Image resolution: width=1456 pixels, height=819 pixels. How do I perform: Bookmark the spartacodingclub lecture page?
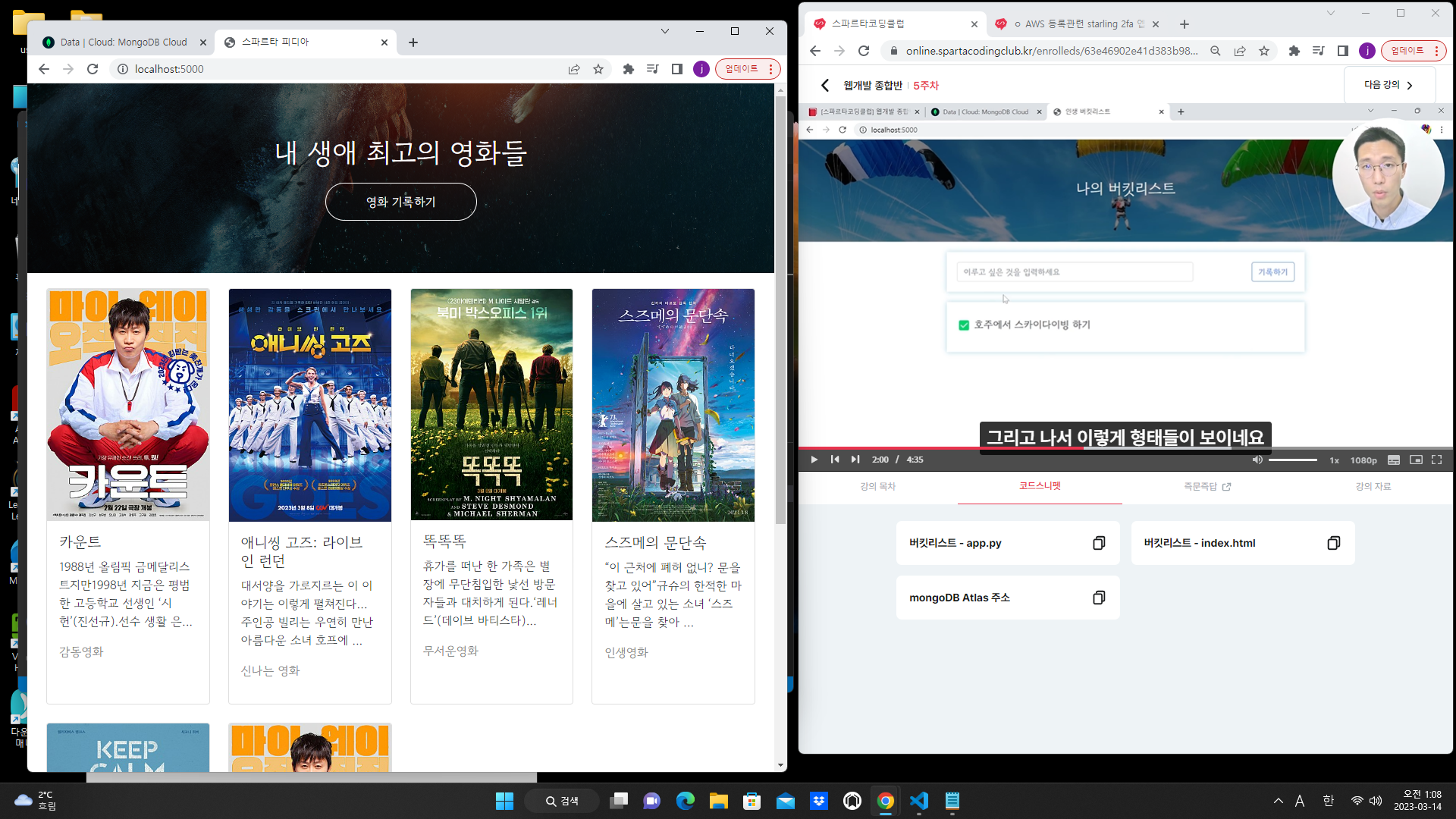(1264, 51)
